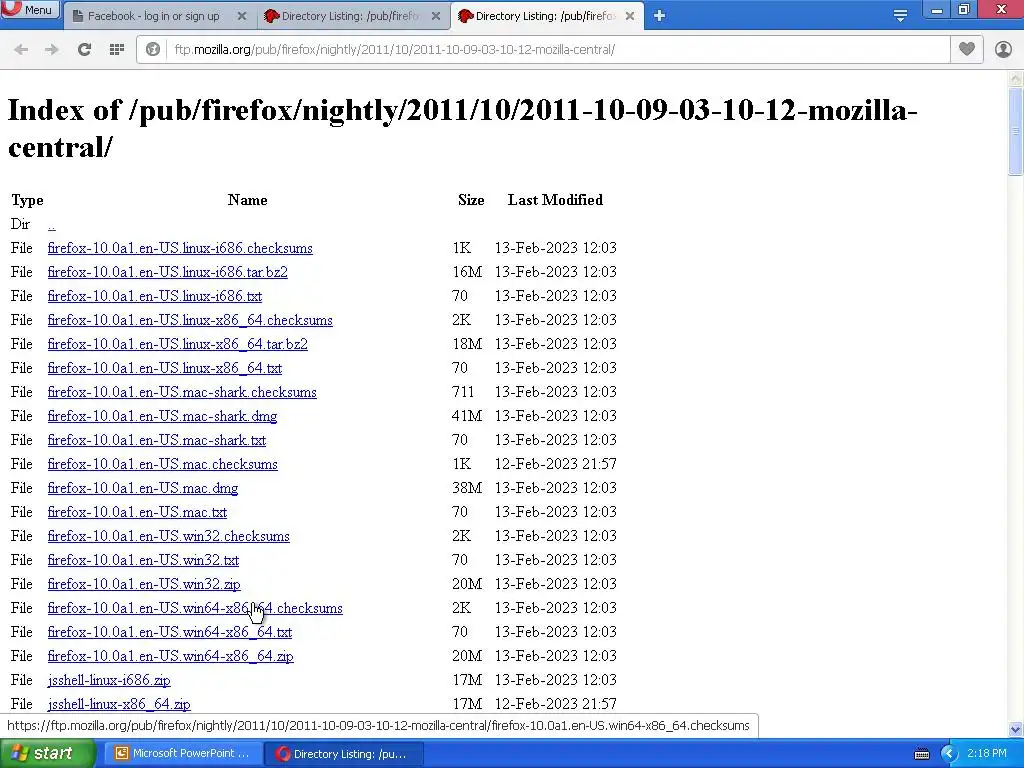
Task: Click the 711 size of mac-shark.checksums
Action: tap(463, 392)
